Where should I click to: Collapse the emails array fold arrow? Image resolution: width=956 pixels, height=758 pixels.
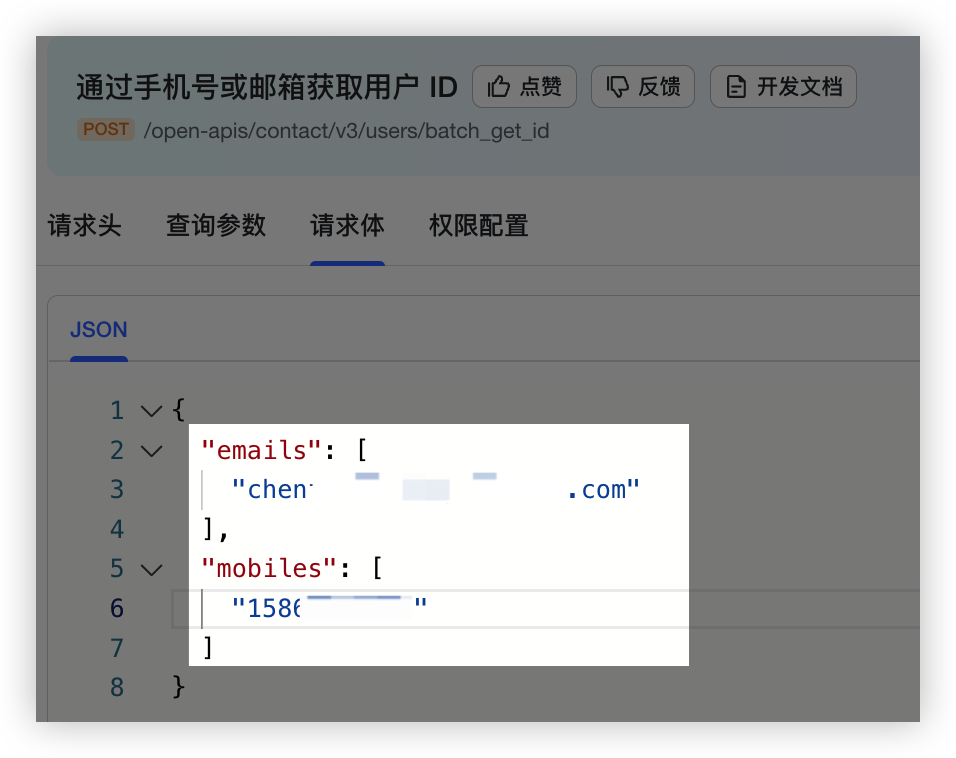pyautogui.click(x=151, y=450)
